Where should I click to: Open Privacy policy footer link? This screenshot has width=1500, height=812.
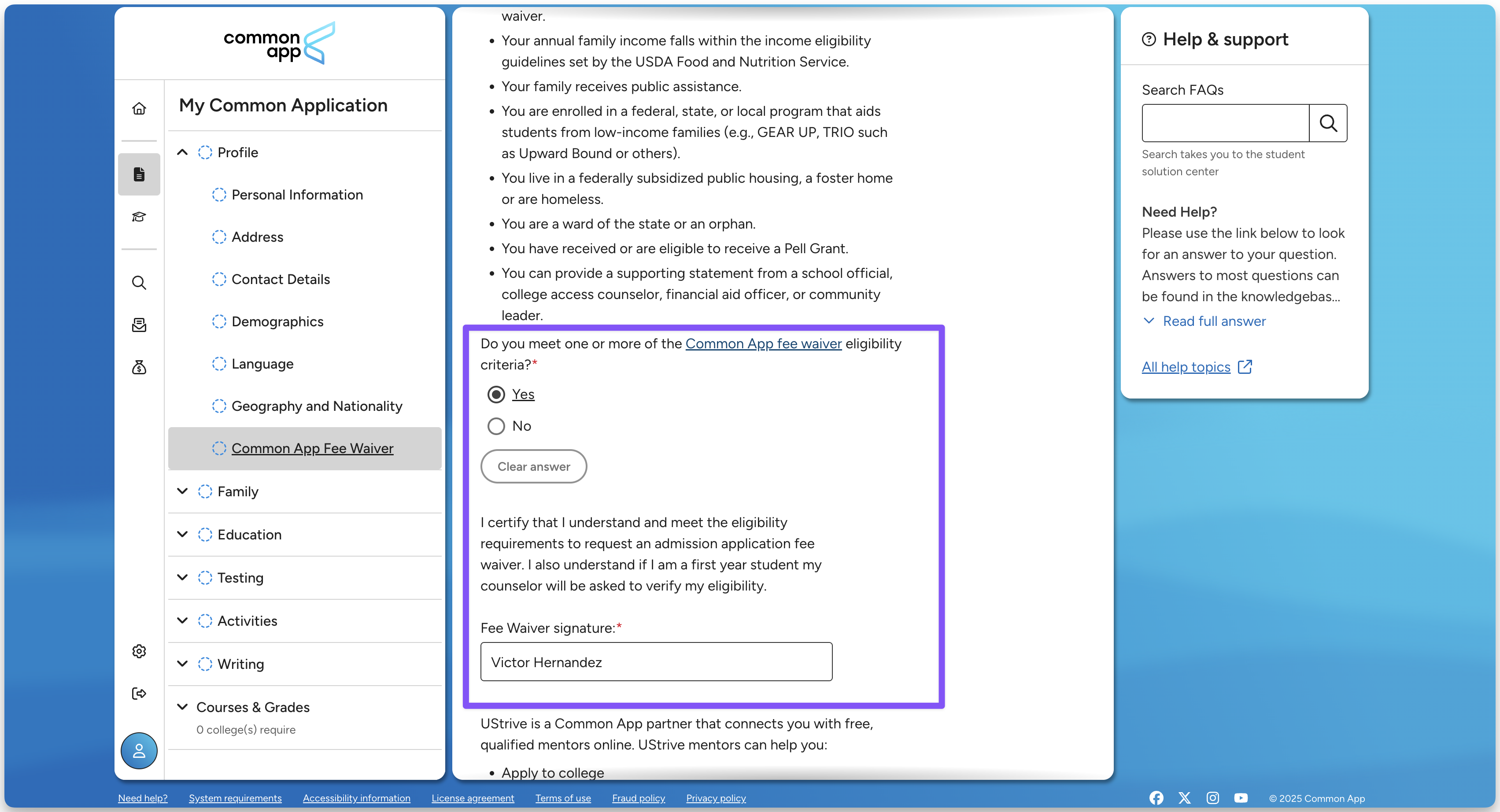[716, 798]
